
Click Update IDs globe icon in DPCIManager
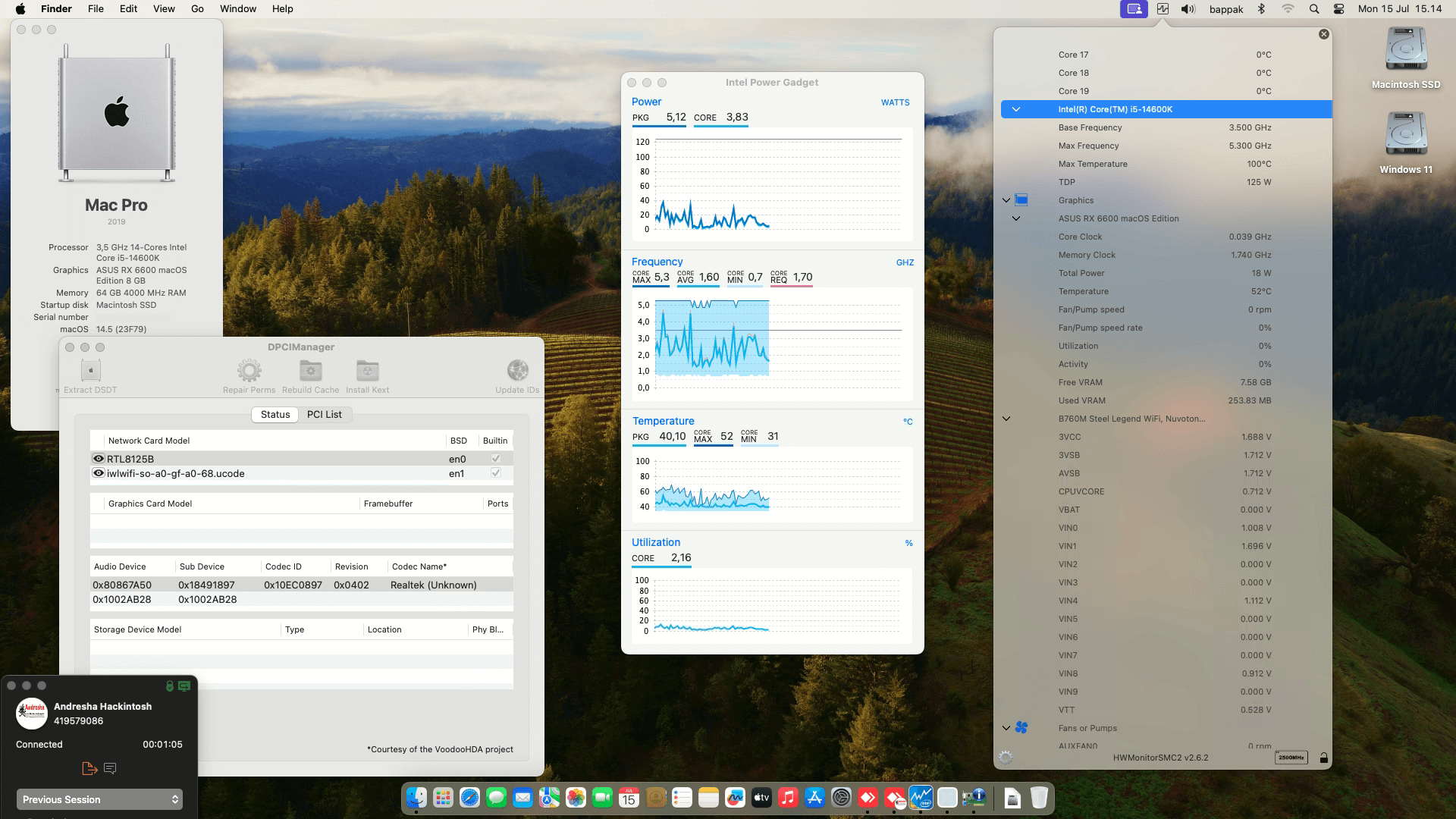click(x=518, y=371)
